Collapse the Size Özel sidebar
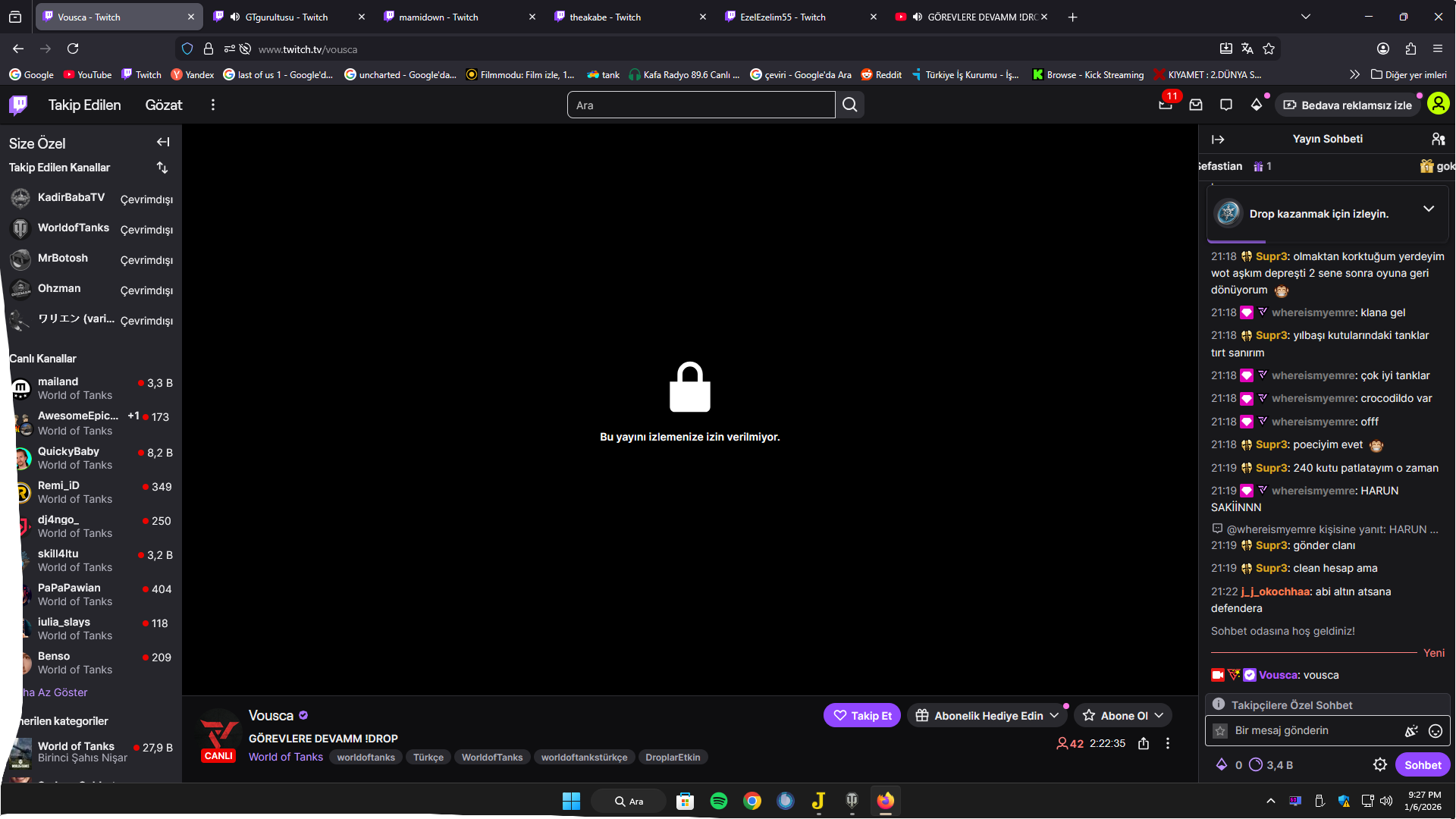The width and height of the screenshot is (1456, 819). pyautogui.click(x=163, y=142)
